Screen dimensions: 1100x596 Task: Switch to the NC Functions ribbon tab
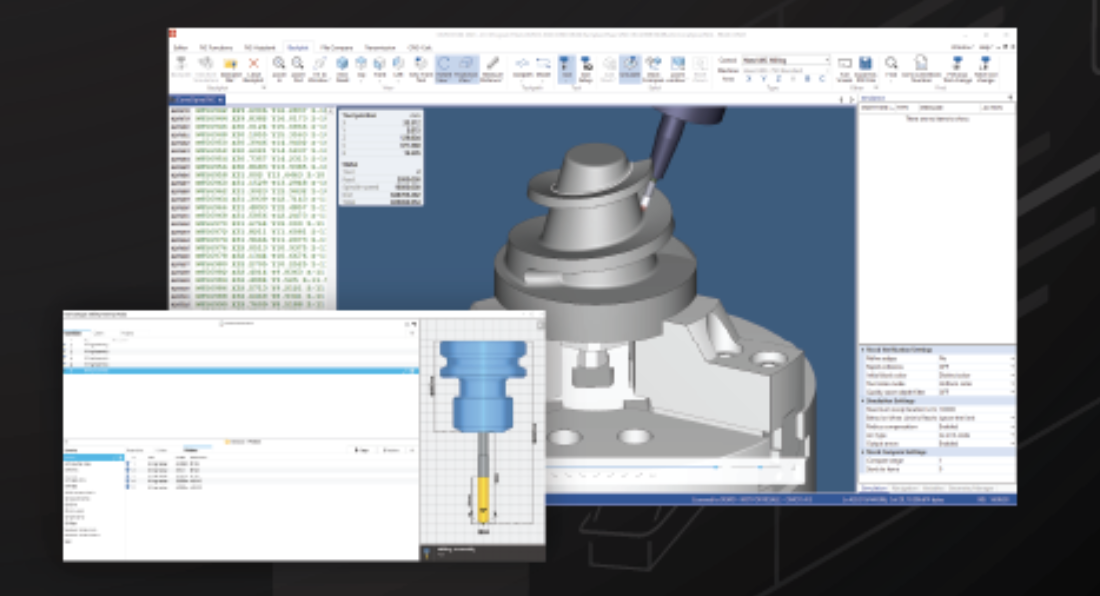tap(215, 48)
